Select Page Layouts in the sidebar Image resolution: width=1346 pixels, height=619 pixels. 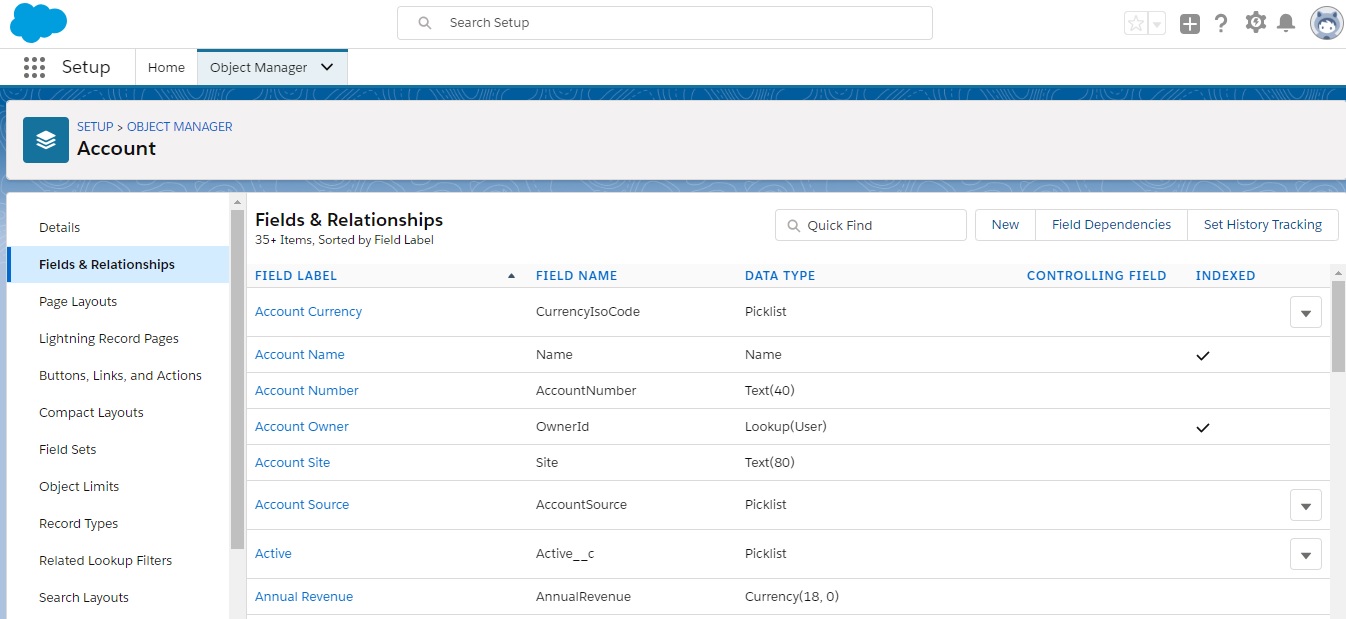pyautogui.click(x=78, y=301)
